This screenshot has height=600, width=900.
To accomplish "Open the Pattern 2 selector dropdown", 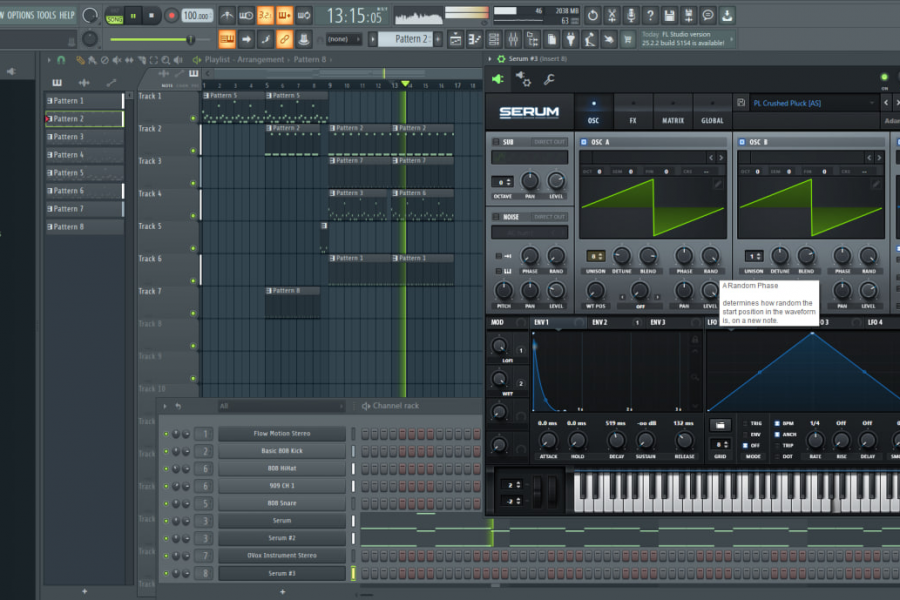I will click(410, 39).
